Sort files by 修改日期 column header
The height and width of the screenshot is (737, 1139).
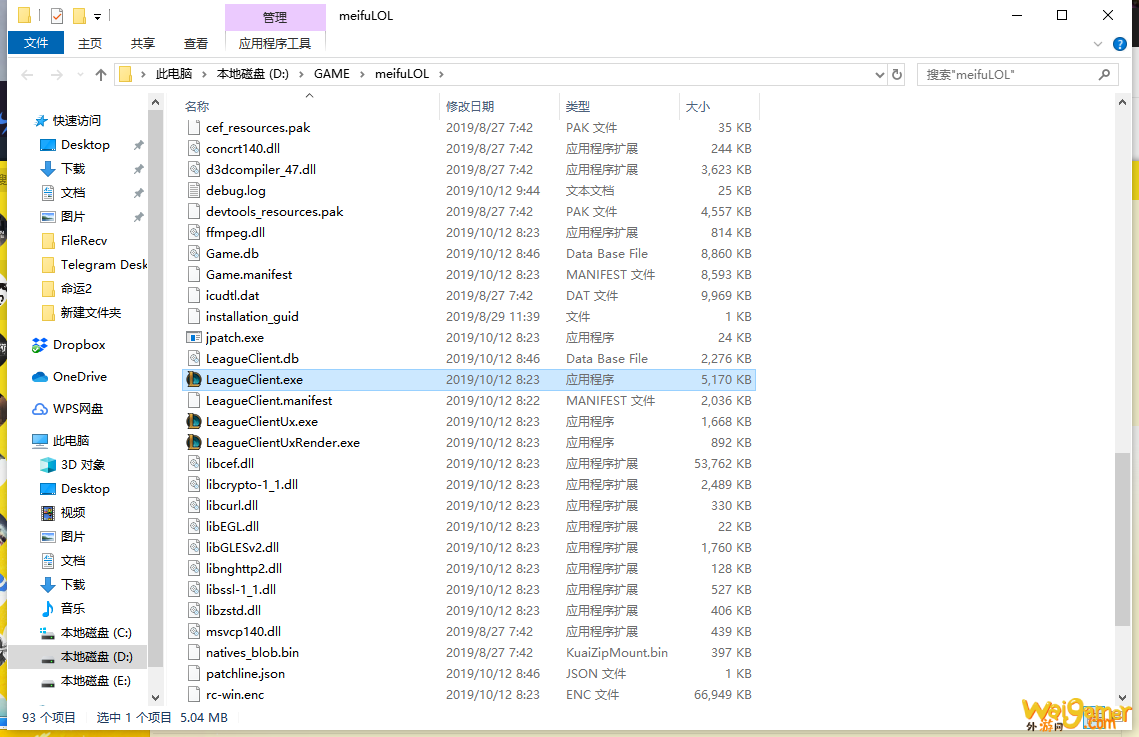470,107
